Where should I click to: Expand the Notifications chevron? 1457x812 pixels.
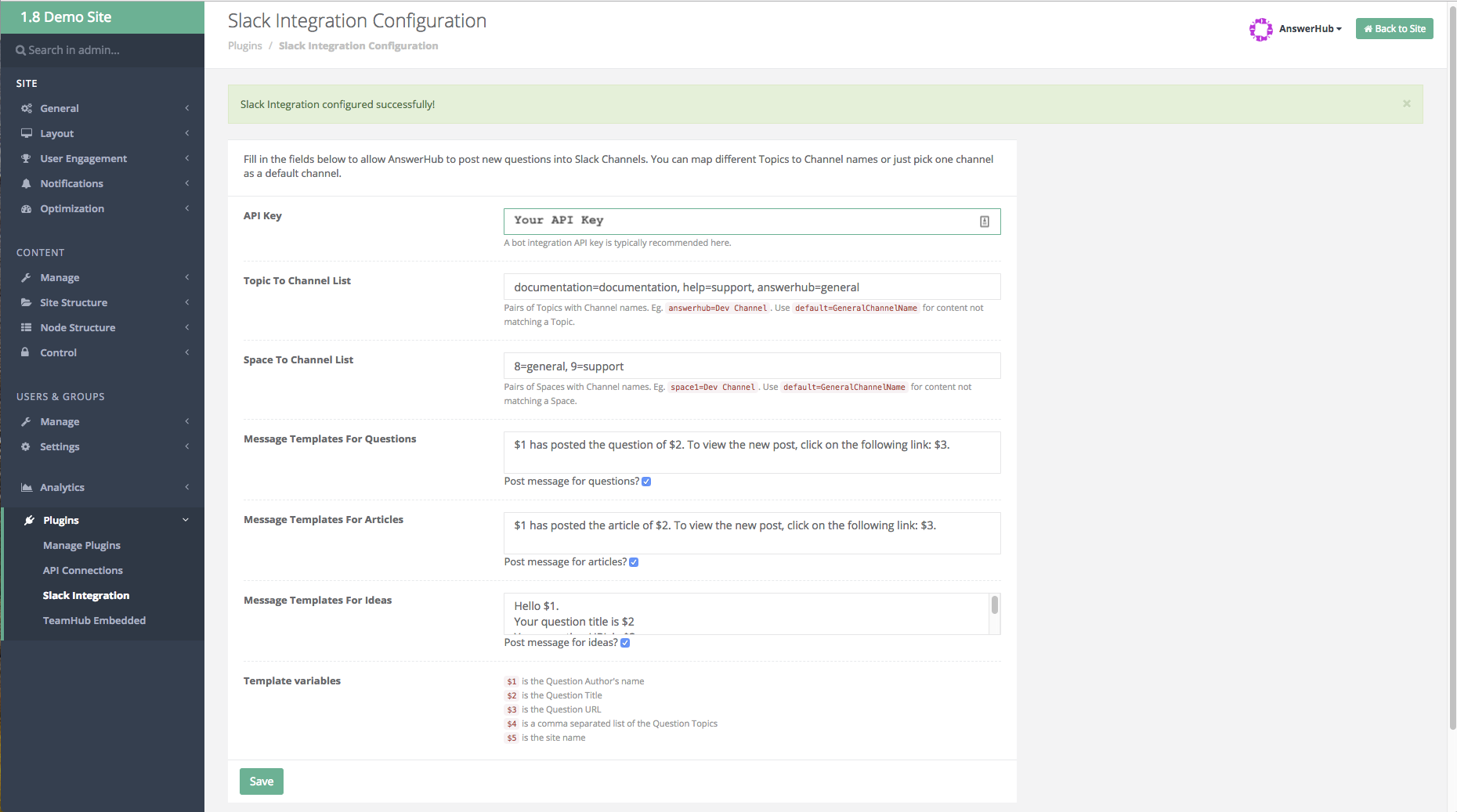coord(187,183)
